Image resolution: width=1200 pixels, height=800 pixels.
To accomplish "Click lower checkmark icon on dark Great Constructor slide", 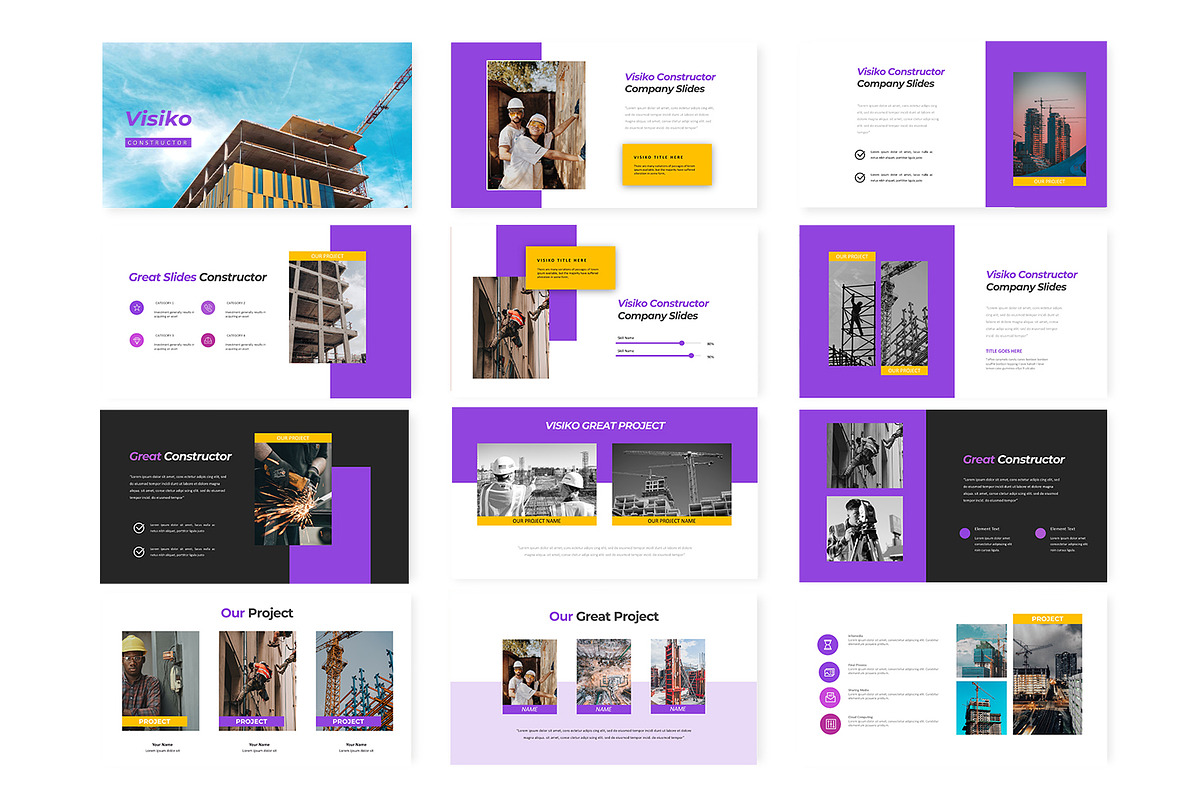I will click(x=138, y=551).
